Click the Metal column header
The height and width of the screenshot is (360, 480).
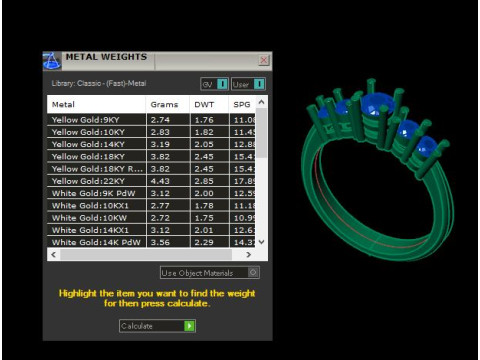96,105
